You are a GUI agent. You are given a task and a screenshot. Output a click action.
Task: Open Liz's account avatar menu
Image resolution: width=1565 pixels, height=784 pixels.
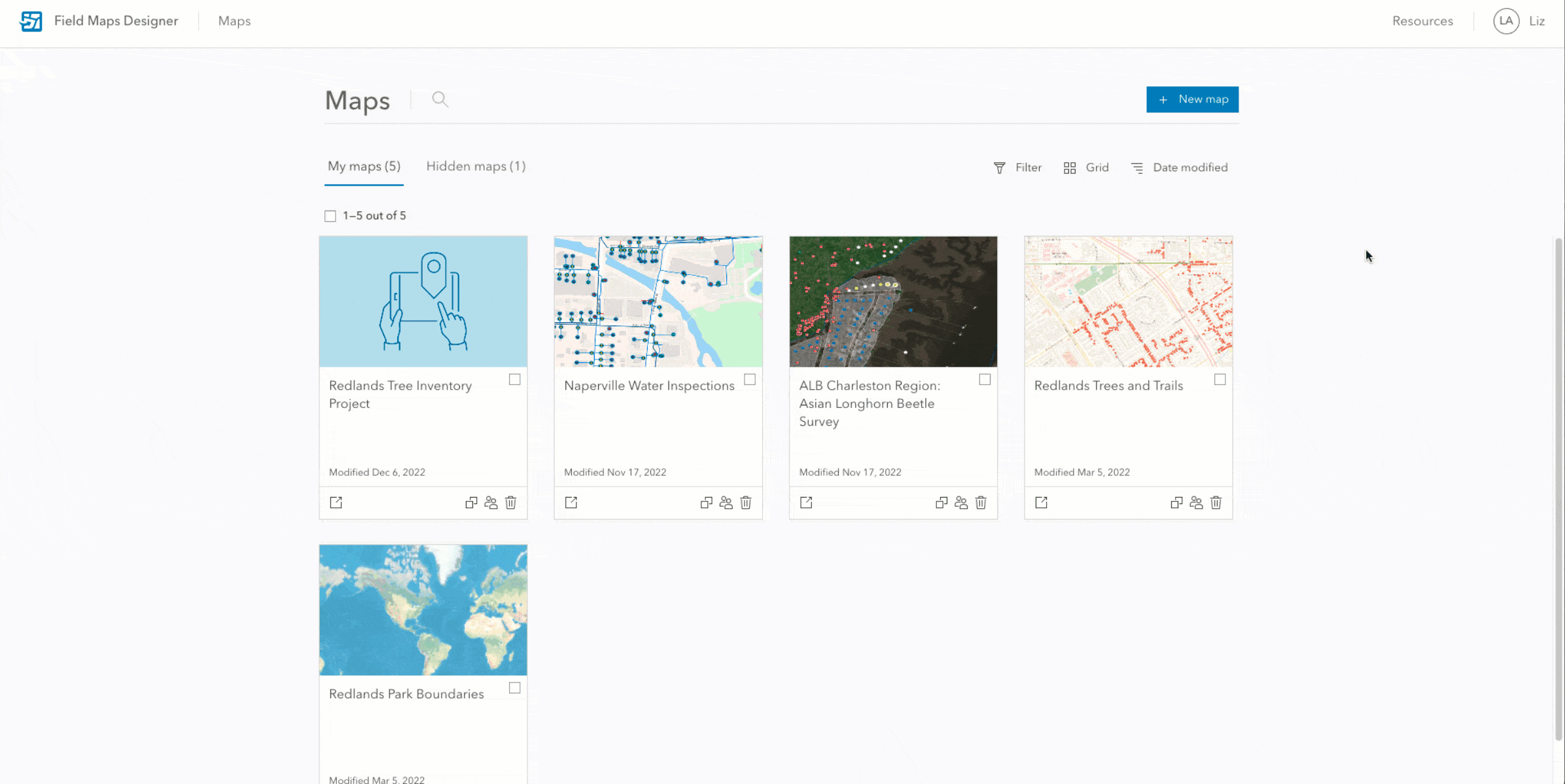point(1506,21)
